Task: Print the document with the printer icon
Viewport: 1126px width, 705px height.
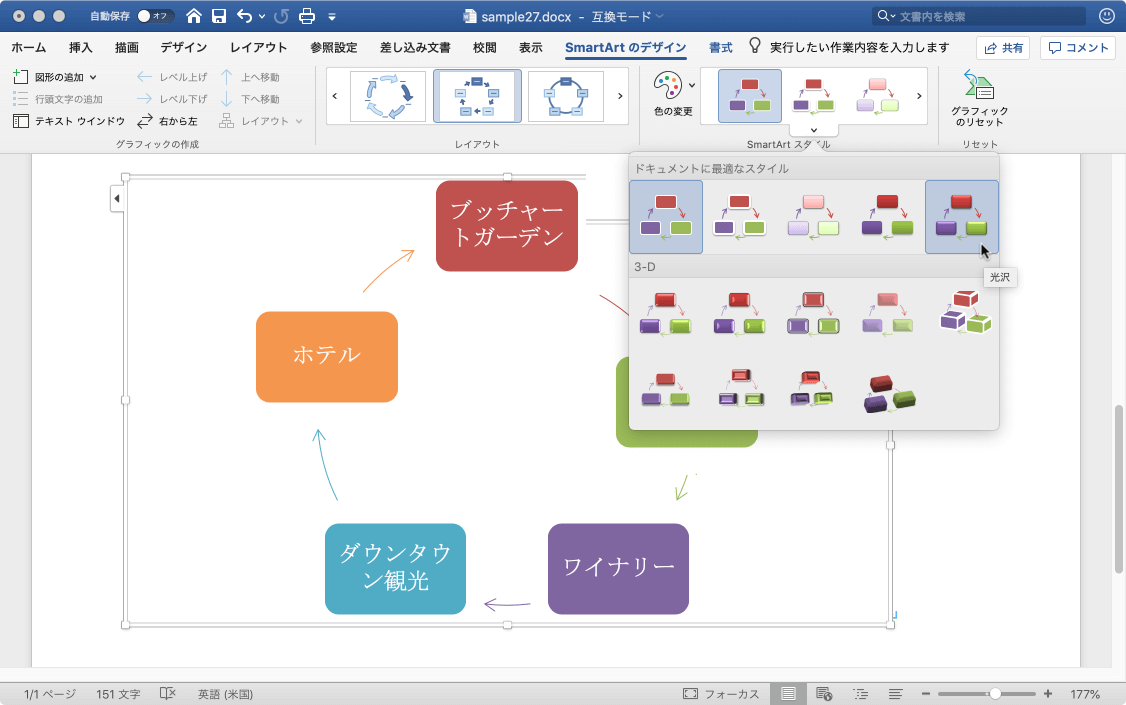Action: 307,16
